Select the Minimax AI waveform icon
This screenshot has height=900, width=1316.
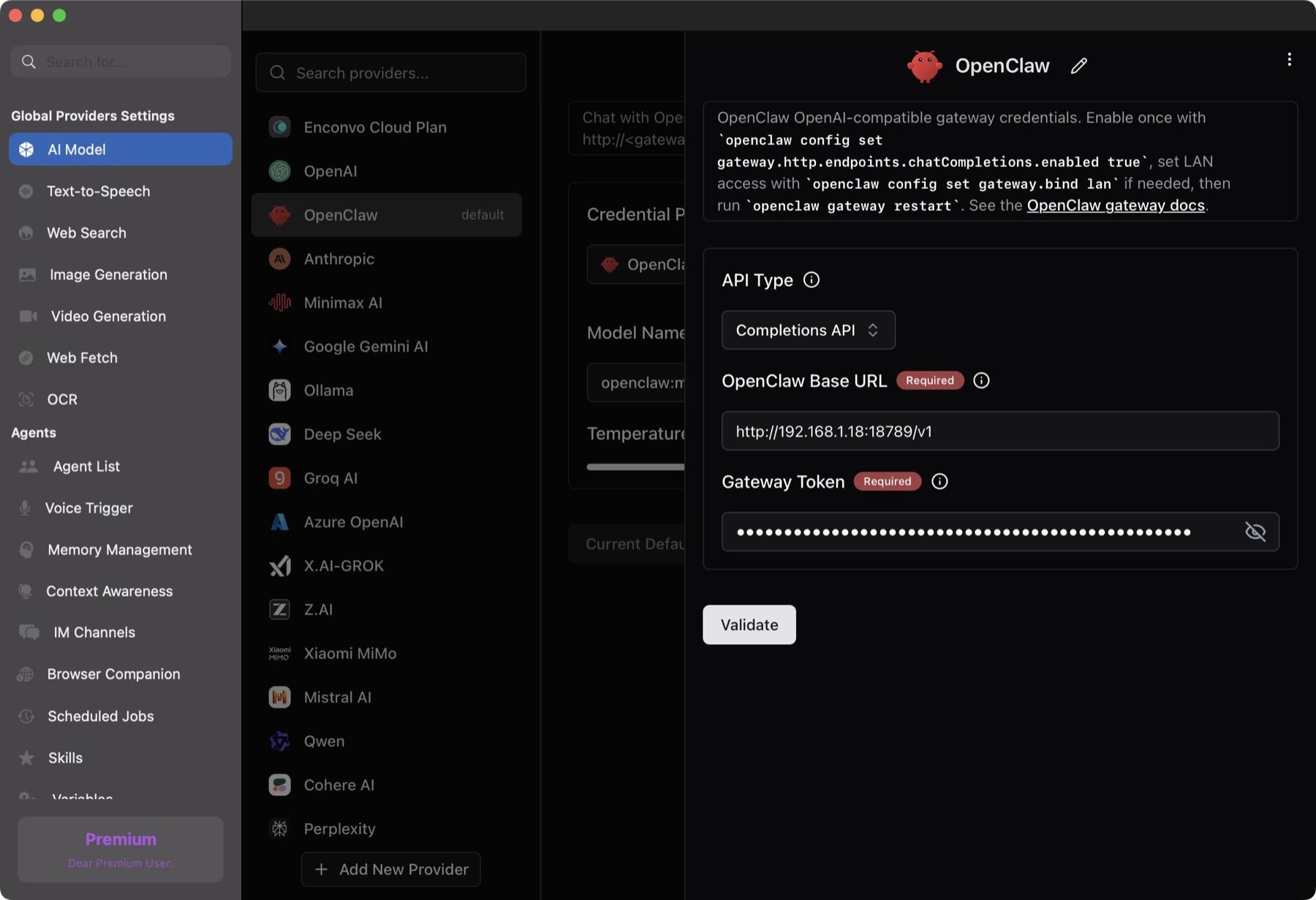[279, 303]
